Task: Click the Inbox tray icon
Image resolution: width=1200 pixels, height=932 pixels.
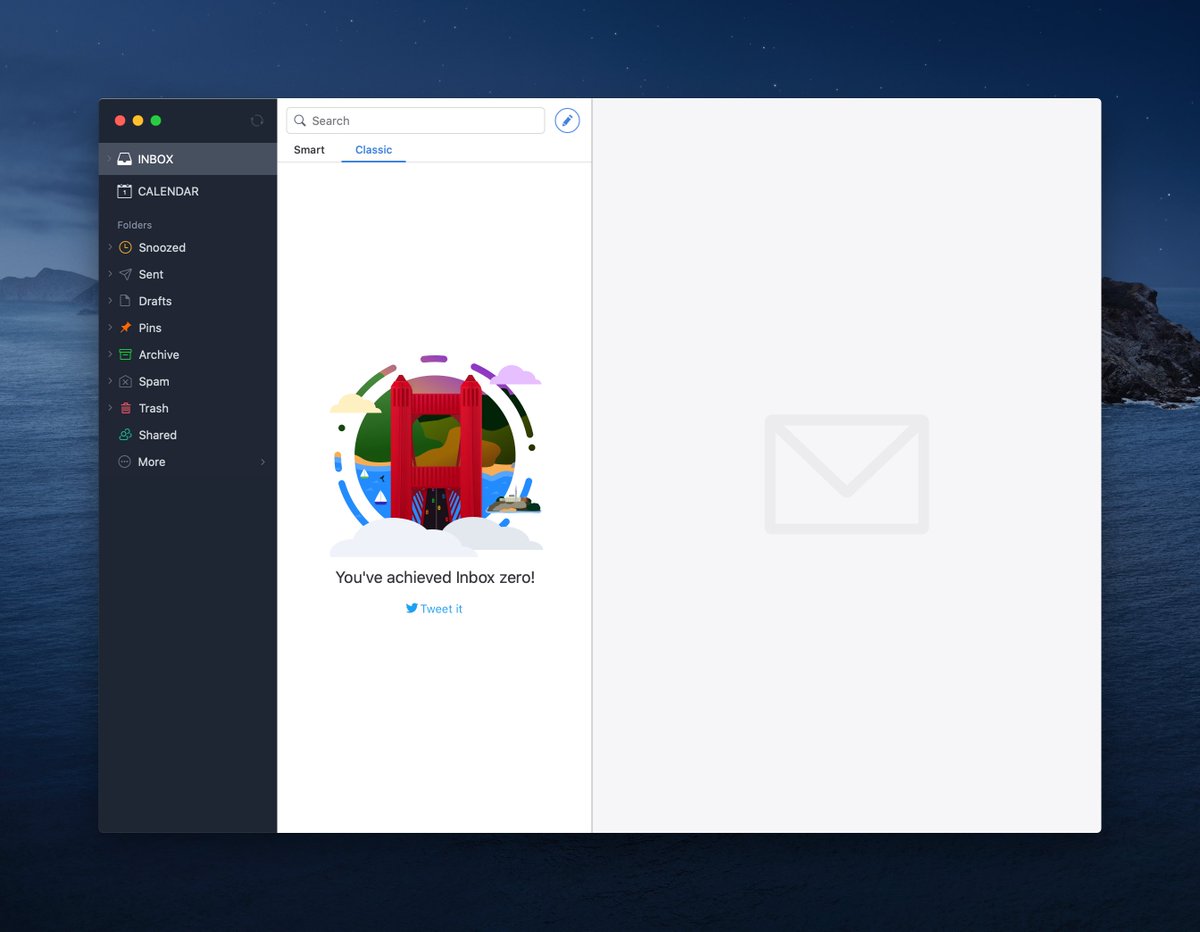Action: (x=124, y=159)
